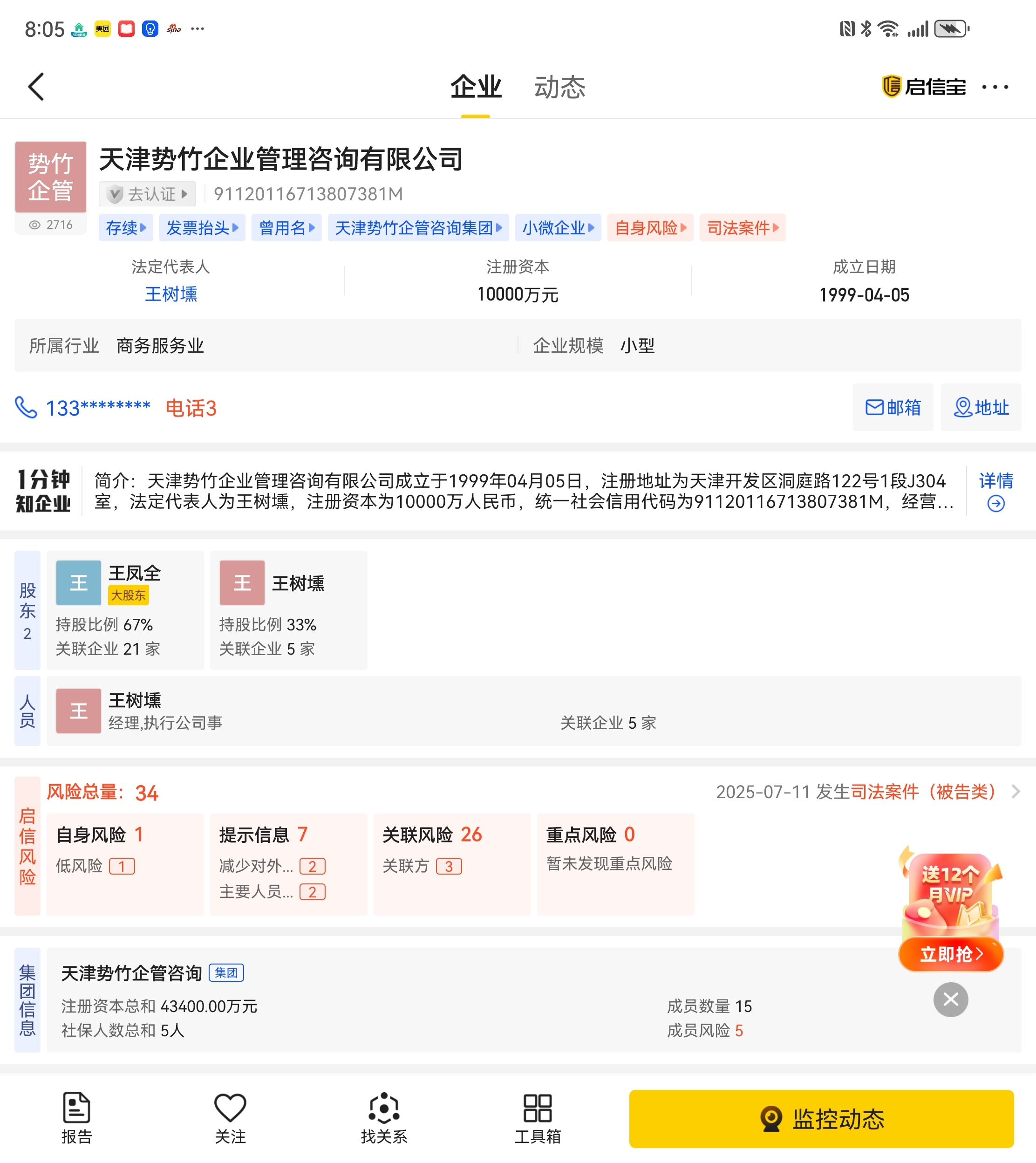Tap the 去认证 verification badge

(x=147, y=194)
